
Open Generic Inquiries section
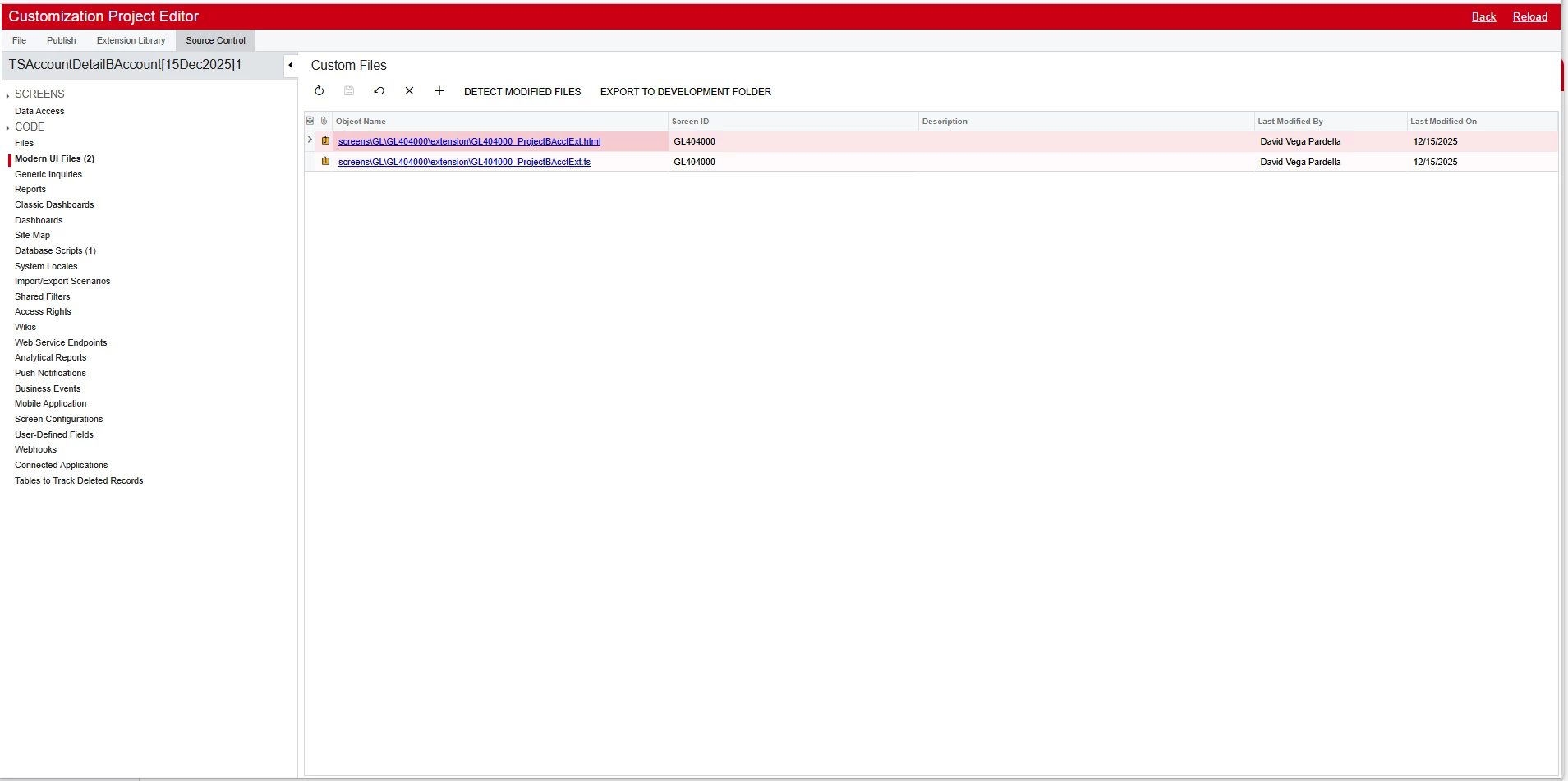click(x=48, y=174)
